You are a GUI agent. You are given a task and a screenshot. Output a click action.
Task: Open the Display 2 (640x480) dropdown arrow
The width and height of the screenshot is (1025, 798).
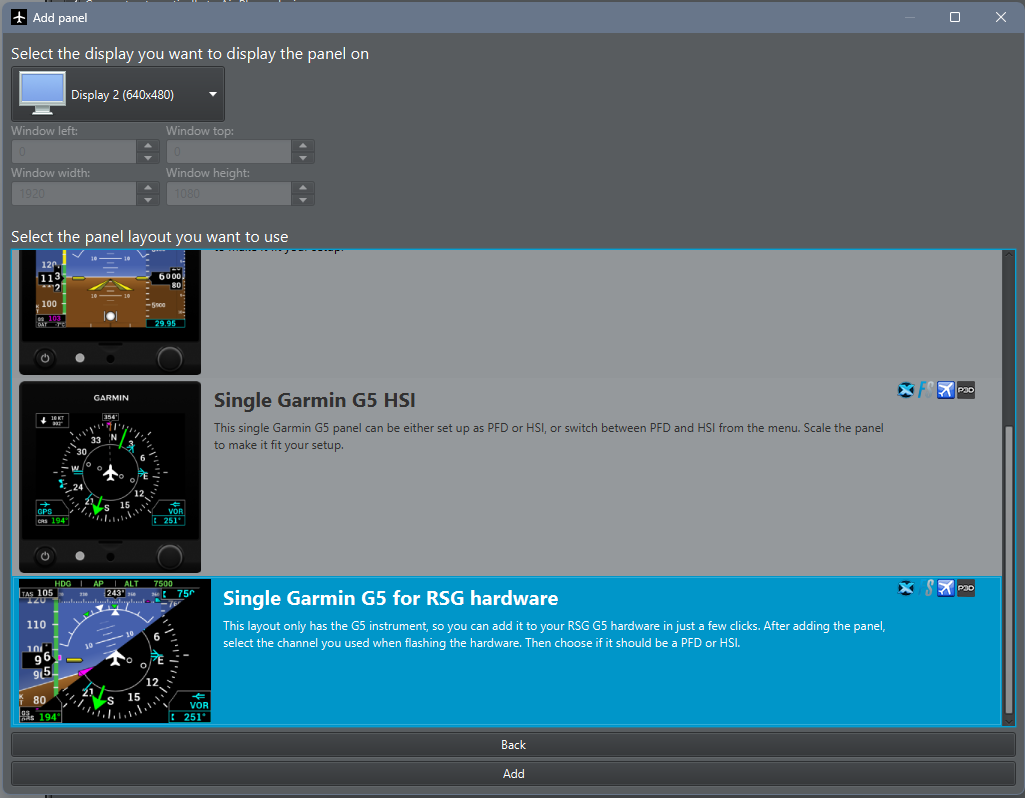click(x=213, y=95)
